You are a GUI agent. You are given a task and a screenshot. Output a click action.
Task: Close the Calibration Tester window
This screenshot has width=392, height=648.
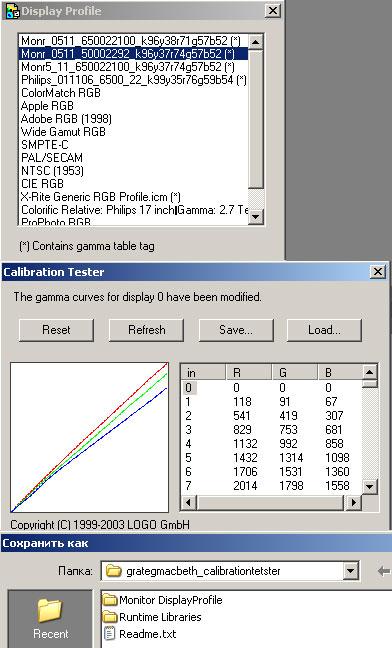tap(378, 272)
